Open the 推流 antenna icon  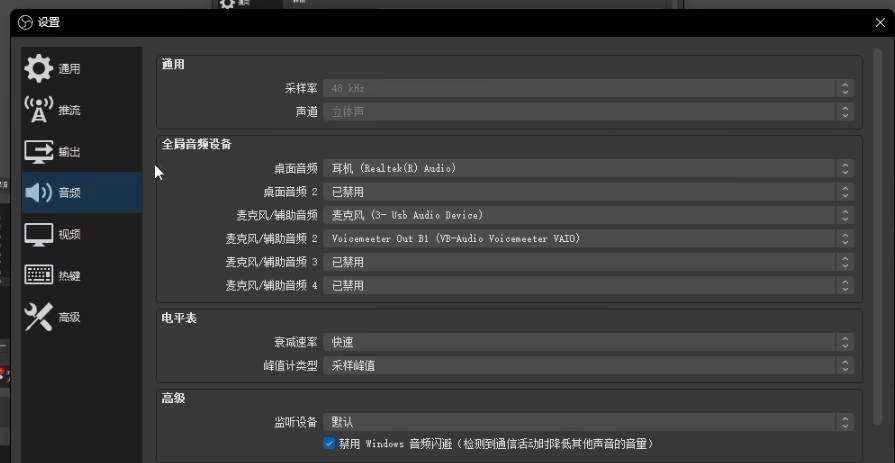tap(38, 110)
